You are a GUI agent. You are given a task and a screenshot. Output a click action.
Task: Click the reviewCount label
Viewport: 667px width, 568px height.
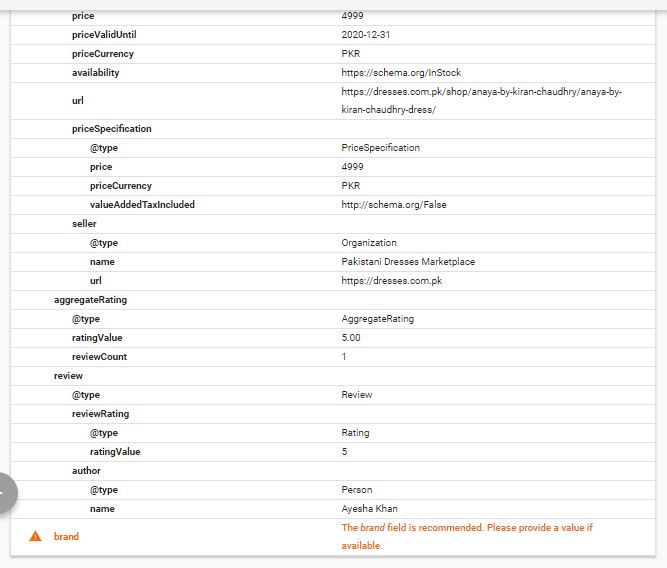click(99, 357)
